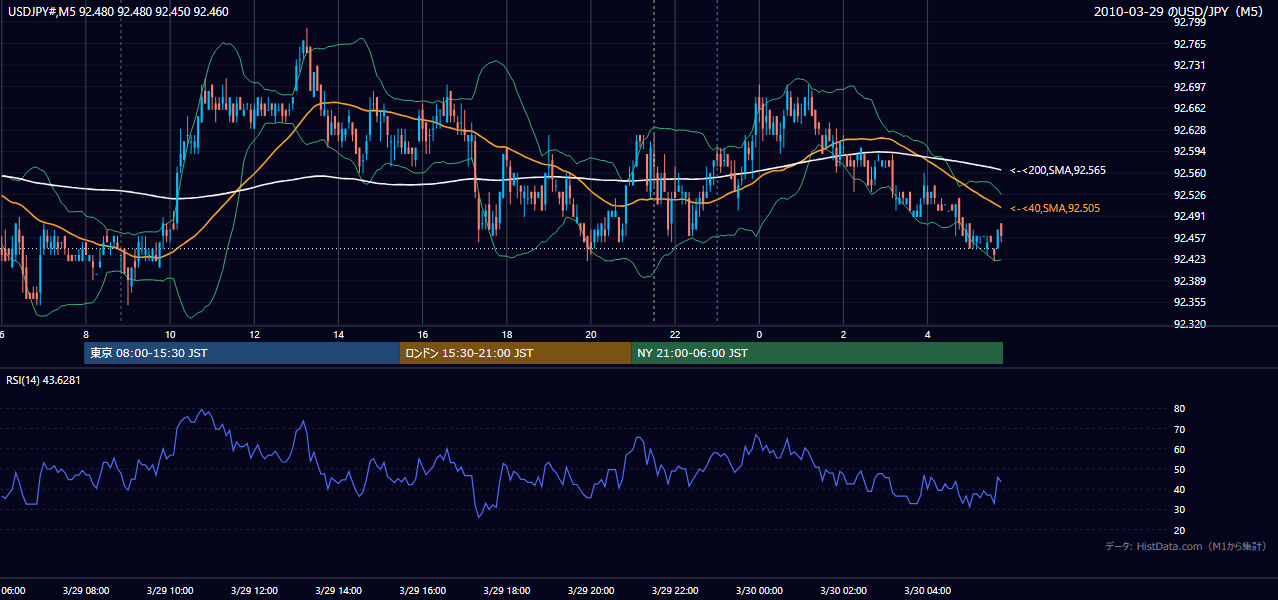1278x600 pixels.
Task: Click hour label 10 under the price chart
Action: [x=170, y=334]
